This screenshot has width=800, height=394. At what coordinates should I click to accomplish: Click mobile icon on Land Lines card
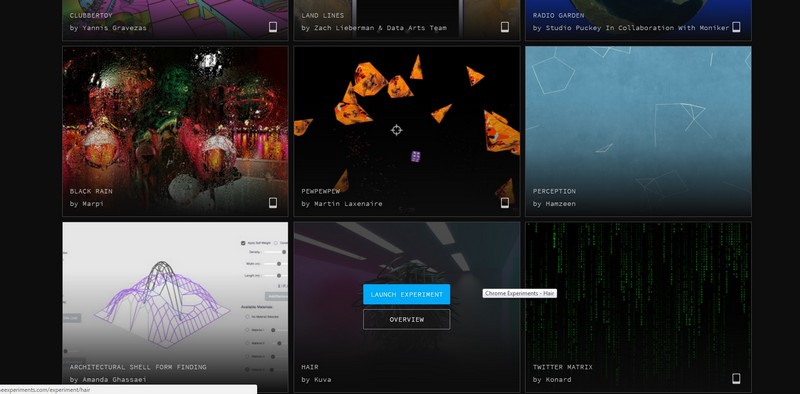tap(505, 27)
